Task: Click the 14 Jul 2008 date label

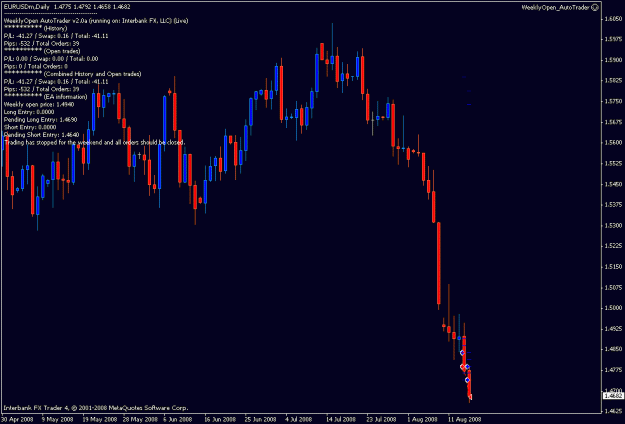Action: click(340, 420)
